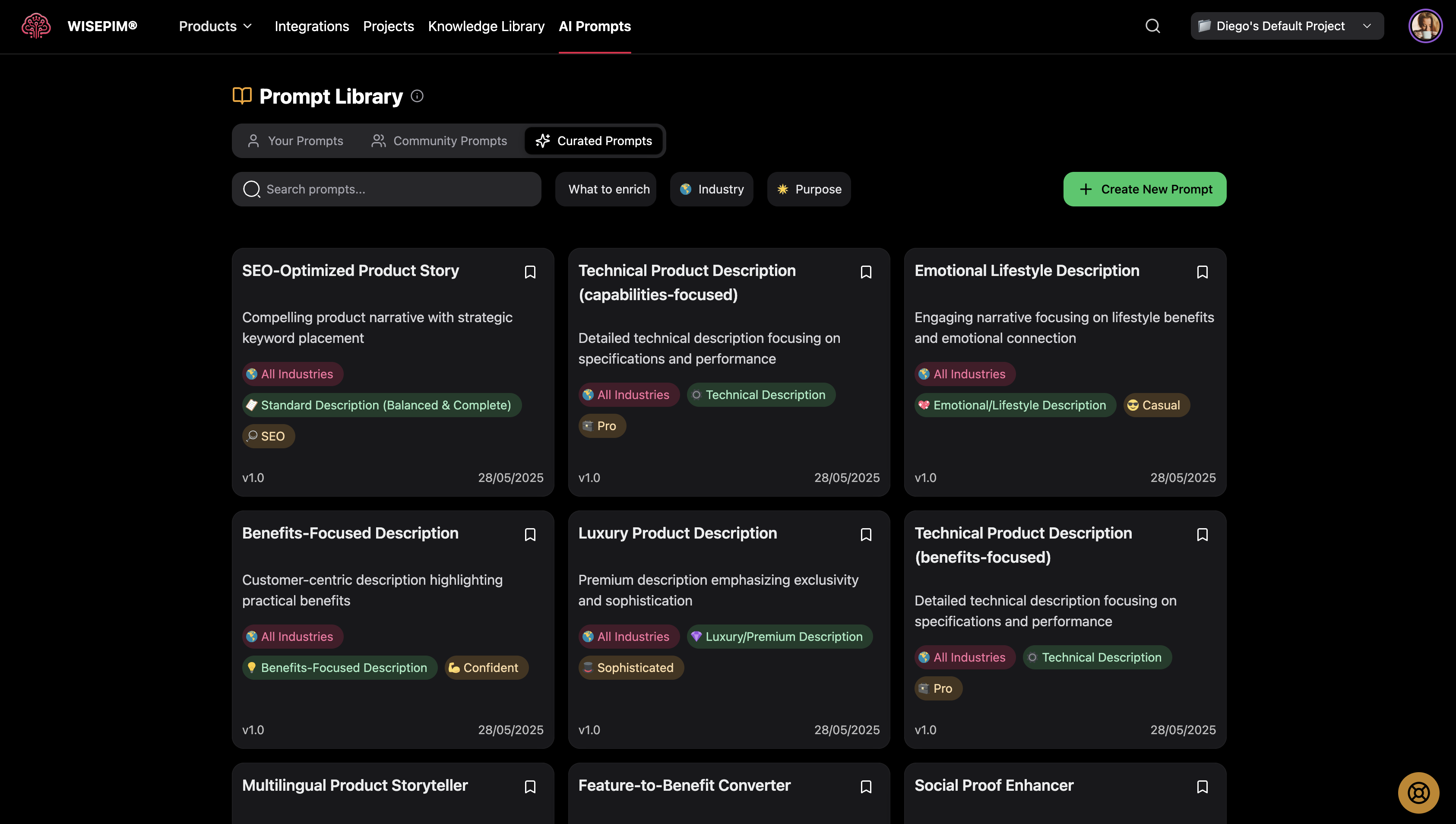Switch to the Your Prompts tab
The height and width of the screenshot is (824, 1456).
tap(295, 141)
